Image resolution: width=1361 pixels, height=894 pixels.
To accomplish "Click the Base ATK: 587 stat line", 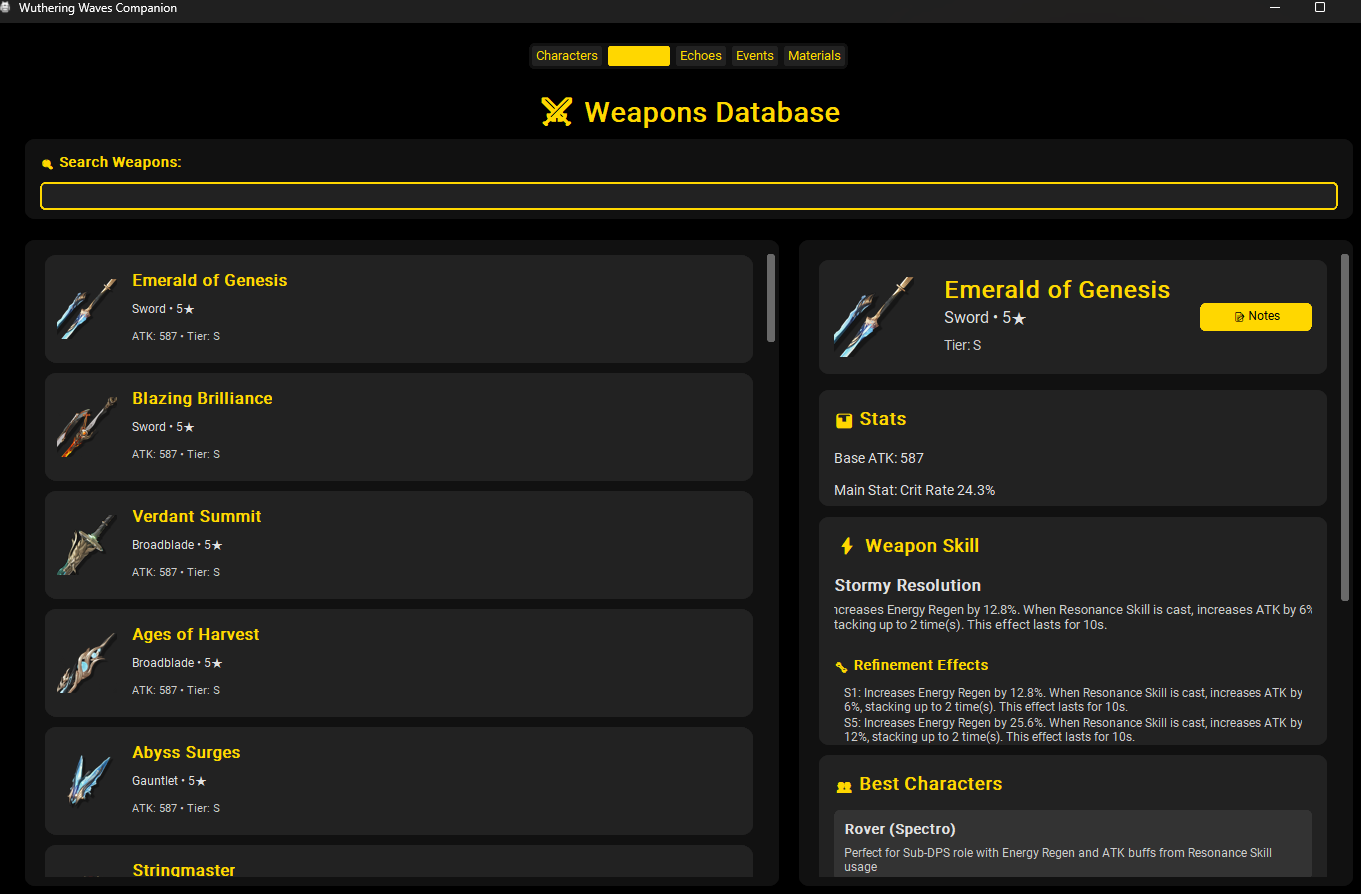I will coord(879,458).
